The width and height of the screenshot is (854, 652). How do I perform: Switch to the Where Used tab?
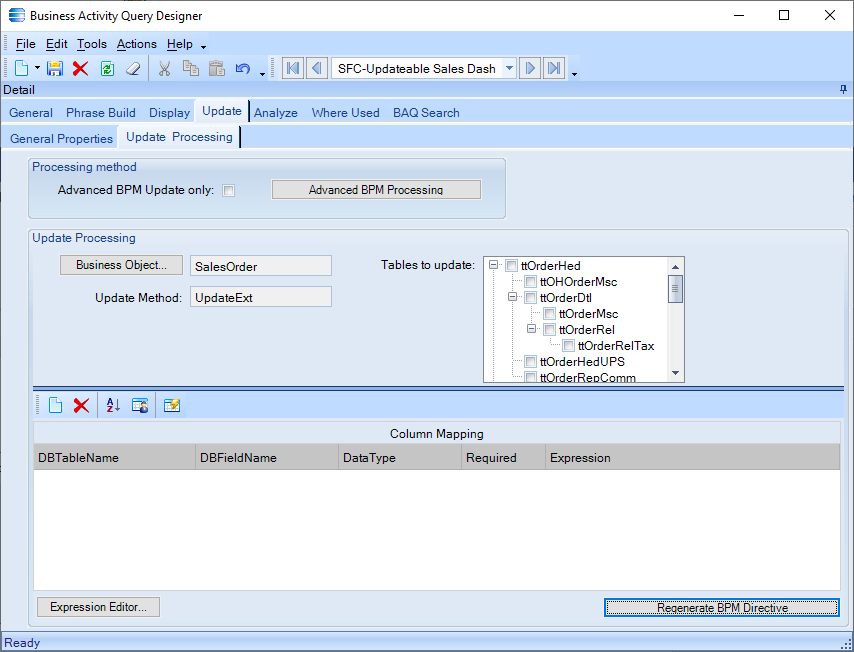345,113
